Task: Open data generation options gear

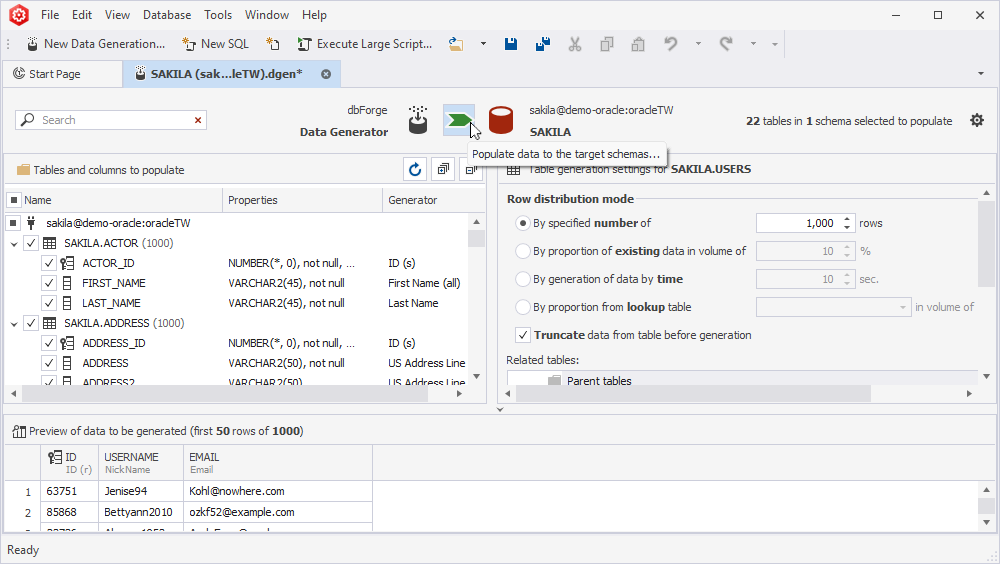Action: coord(977,120)
